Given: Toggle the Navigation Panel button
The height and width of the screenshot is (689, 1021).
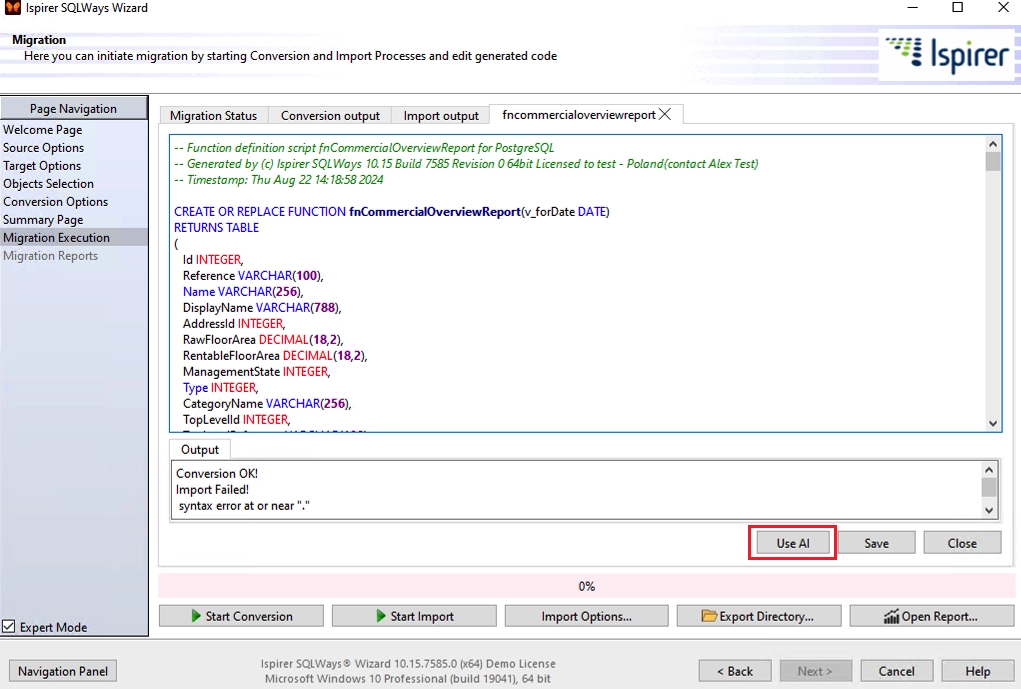Looking at the screenshot, I should point(63,671).
